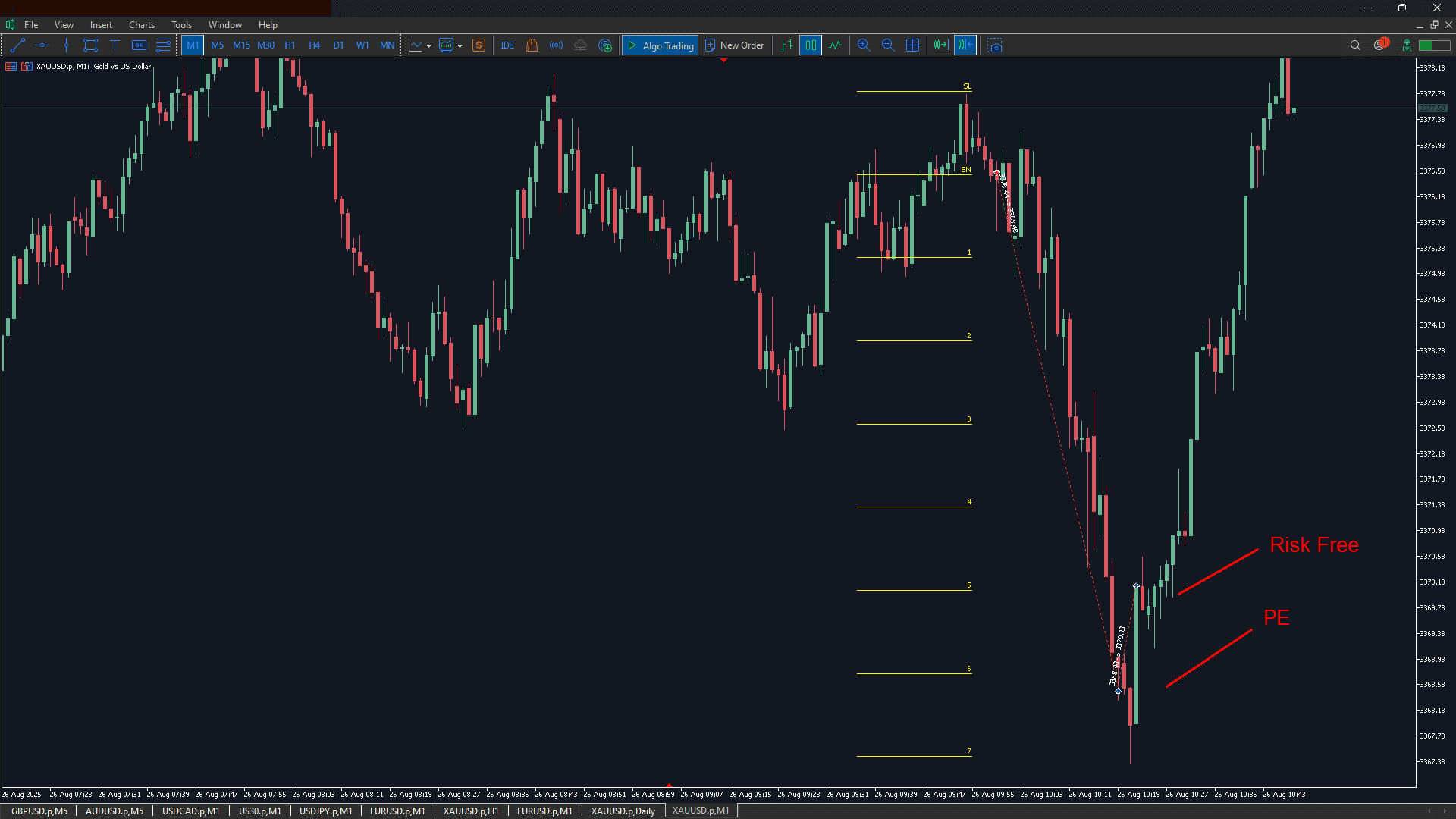This screenshot has height=819, width=1456.
Task: Click the zoom out magnifier icon
Action: [x=888, y=45]
